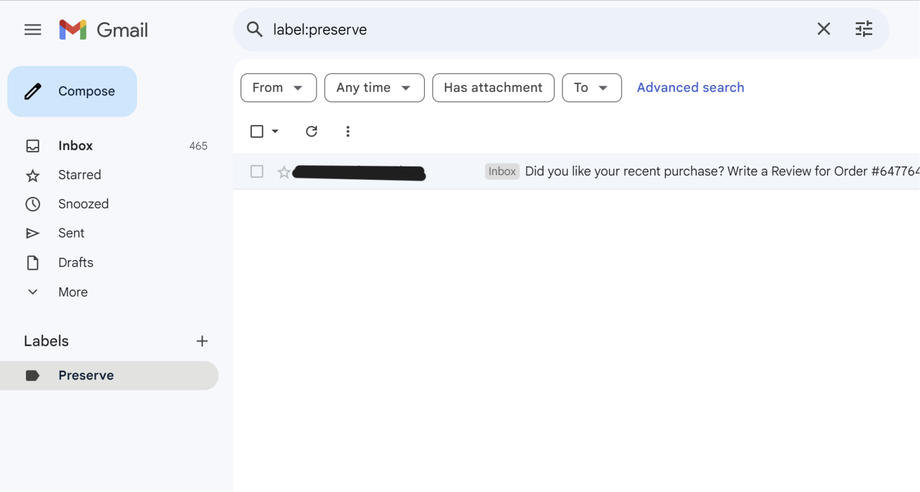This screenshot has width=920, height=492.
Task: Clear the search with the X icon
Action: 823,29
